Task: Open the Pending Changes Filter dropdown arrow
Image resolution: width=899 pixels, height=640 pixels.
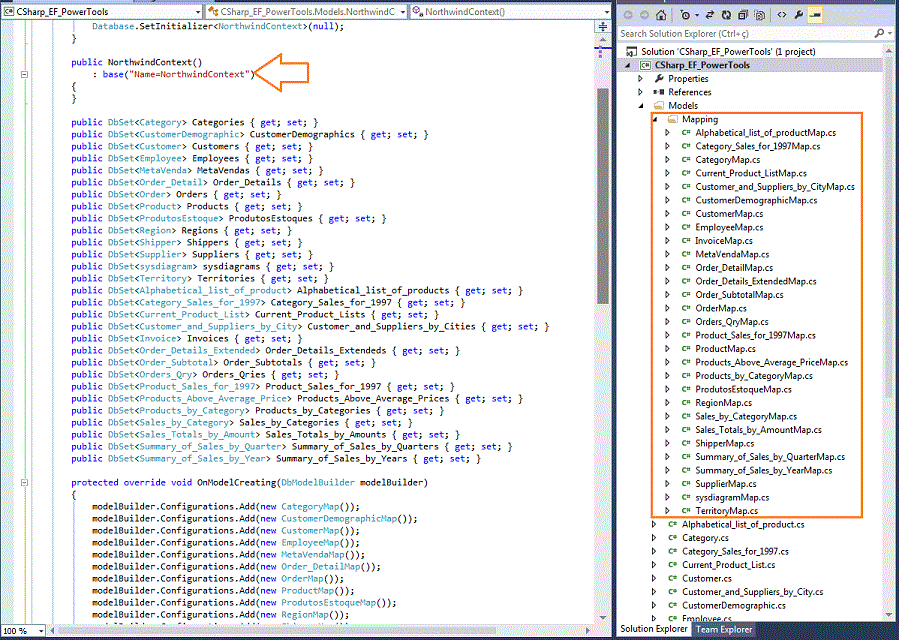Action: [697, 15]
